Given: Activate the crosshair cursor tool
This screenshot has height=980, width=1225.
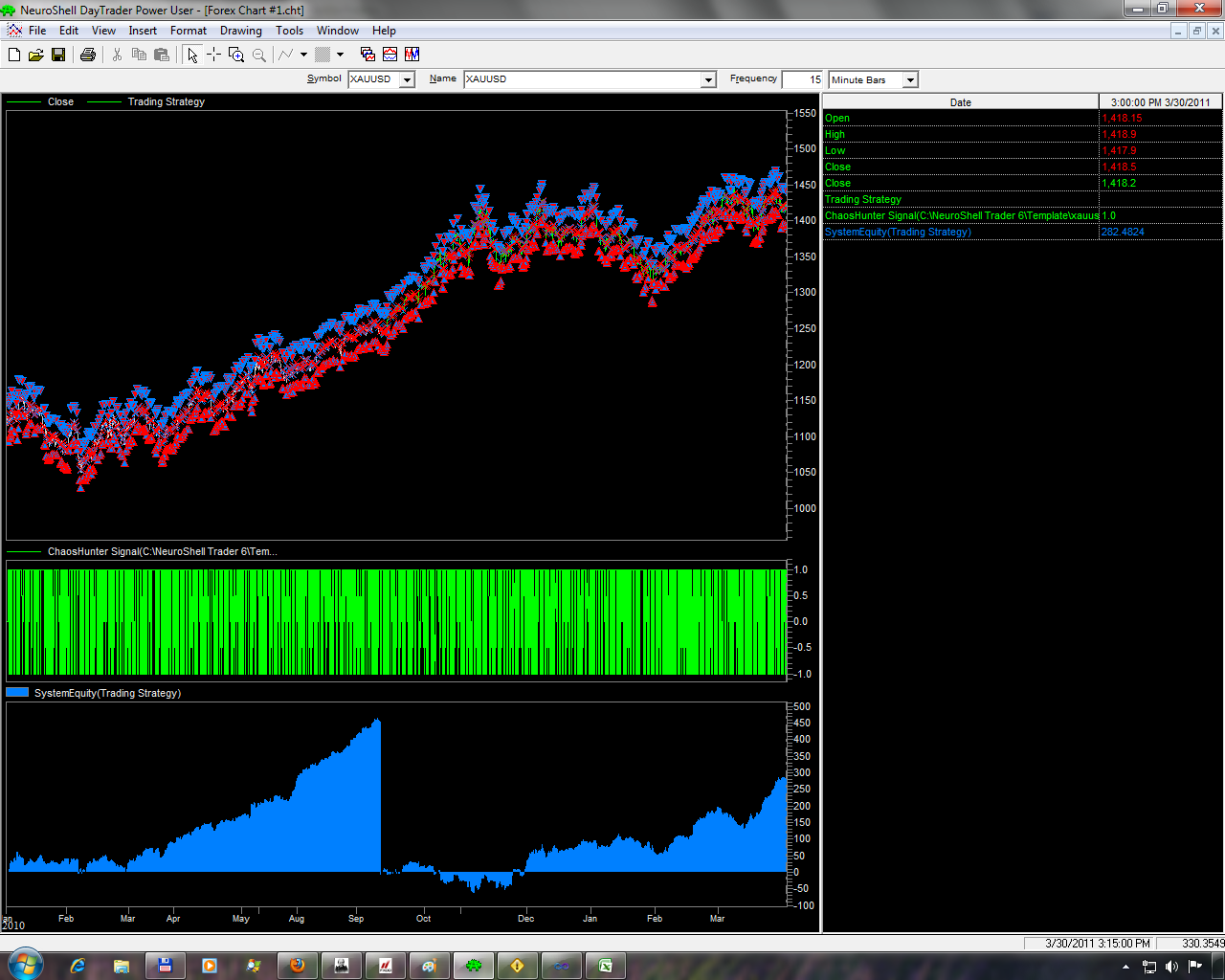Looking at the screenshot, I should pyautogui.click(x=213, y=55).
